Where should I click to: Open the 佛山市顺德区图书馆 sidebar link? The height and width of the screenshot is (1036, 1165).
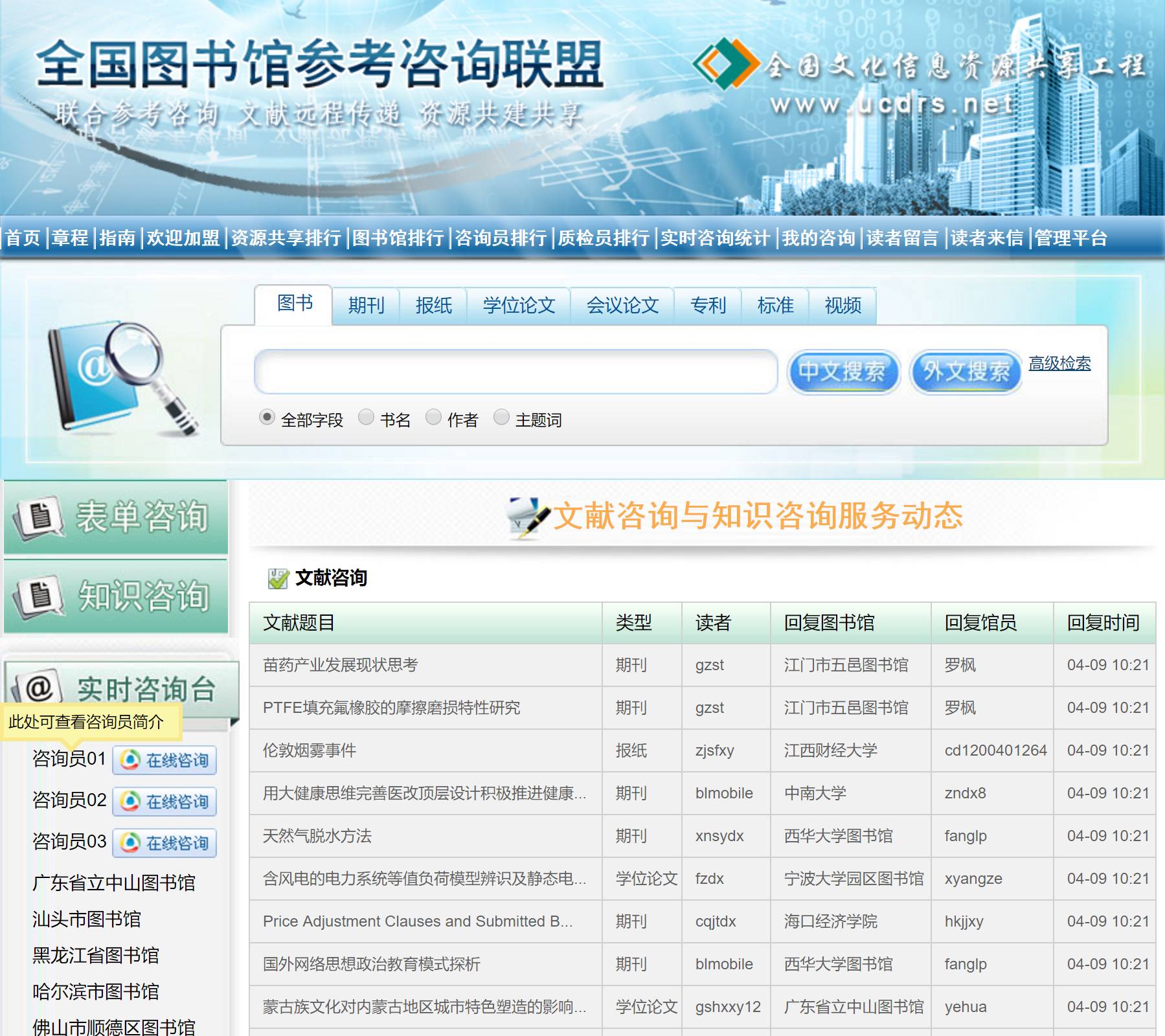coord(114,1027)
